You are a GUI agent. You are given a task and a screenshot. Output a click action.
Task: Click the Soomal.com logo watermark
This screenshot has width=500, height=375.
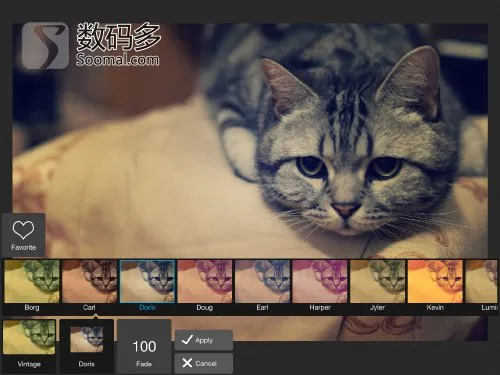[x=91, y=46]
